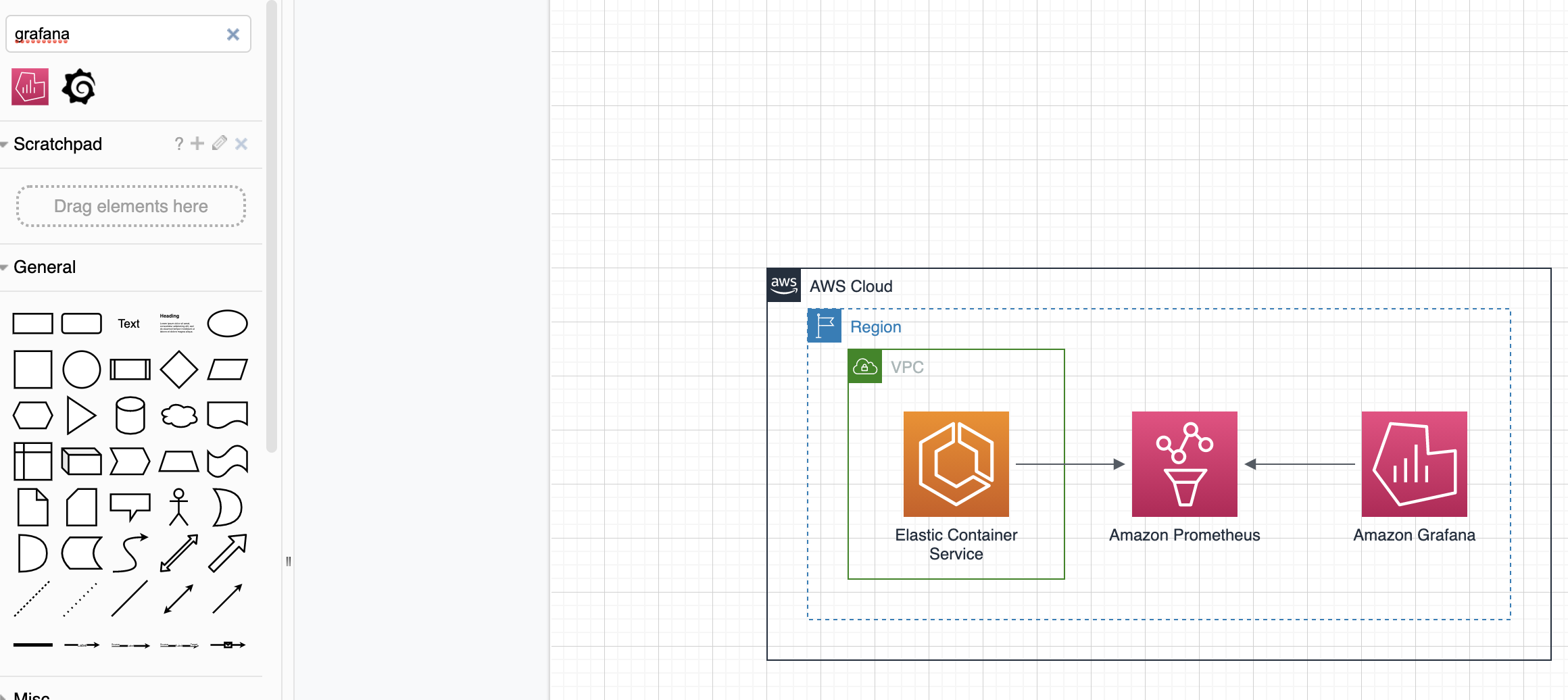Open Scratchpad help

(x=178, y=143)
